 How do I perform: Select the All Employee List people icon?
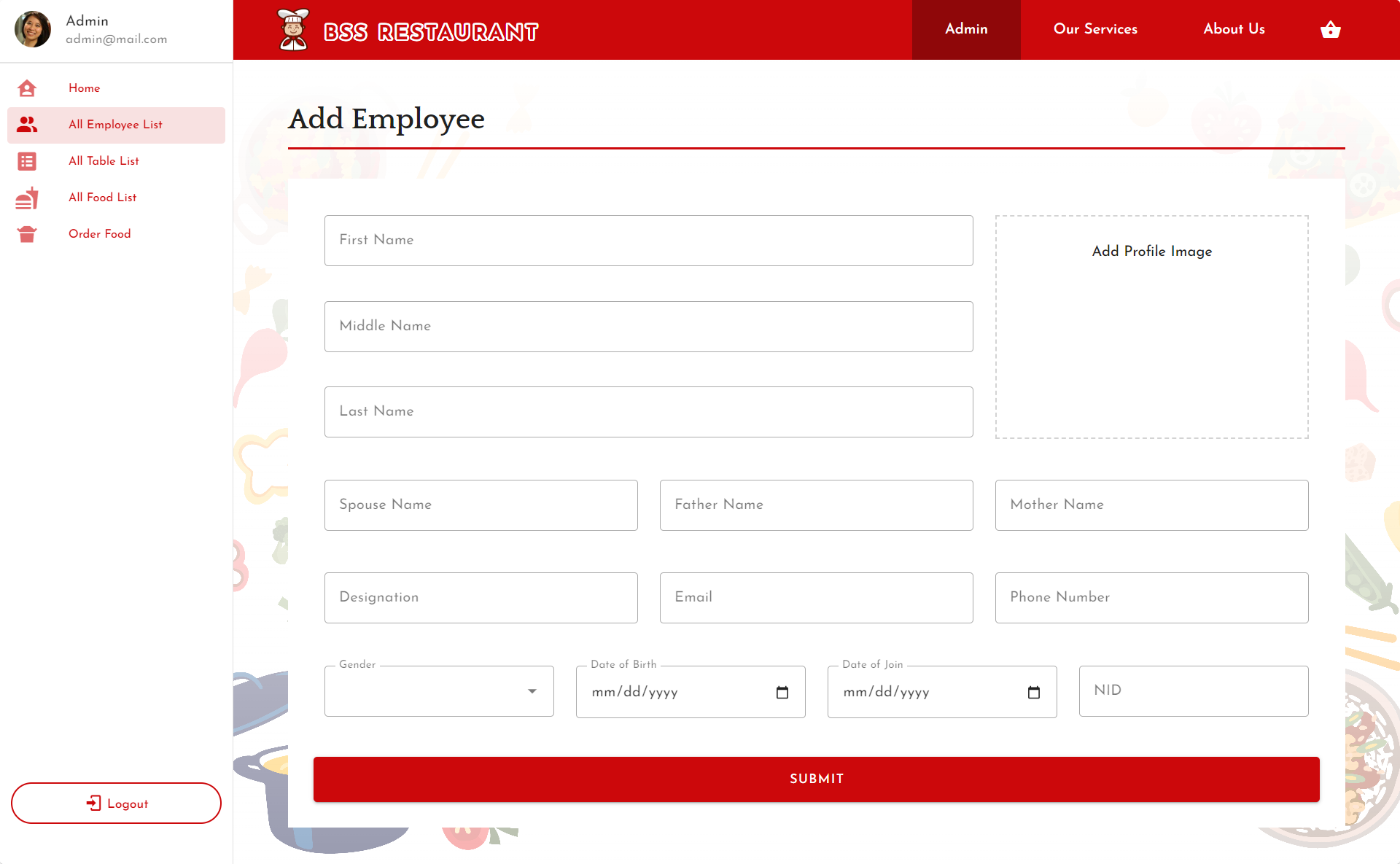click(27, 125)
